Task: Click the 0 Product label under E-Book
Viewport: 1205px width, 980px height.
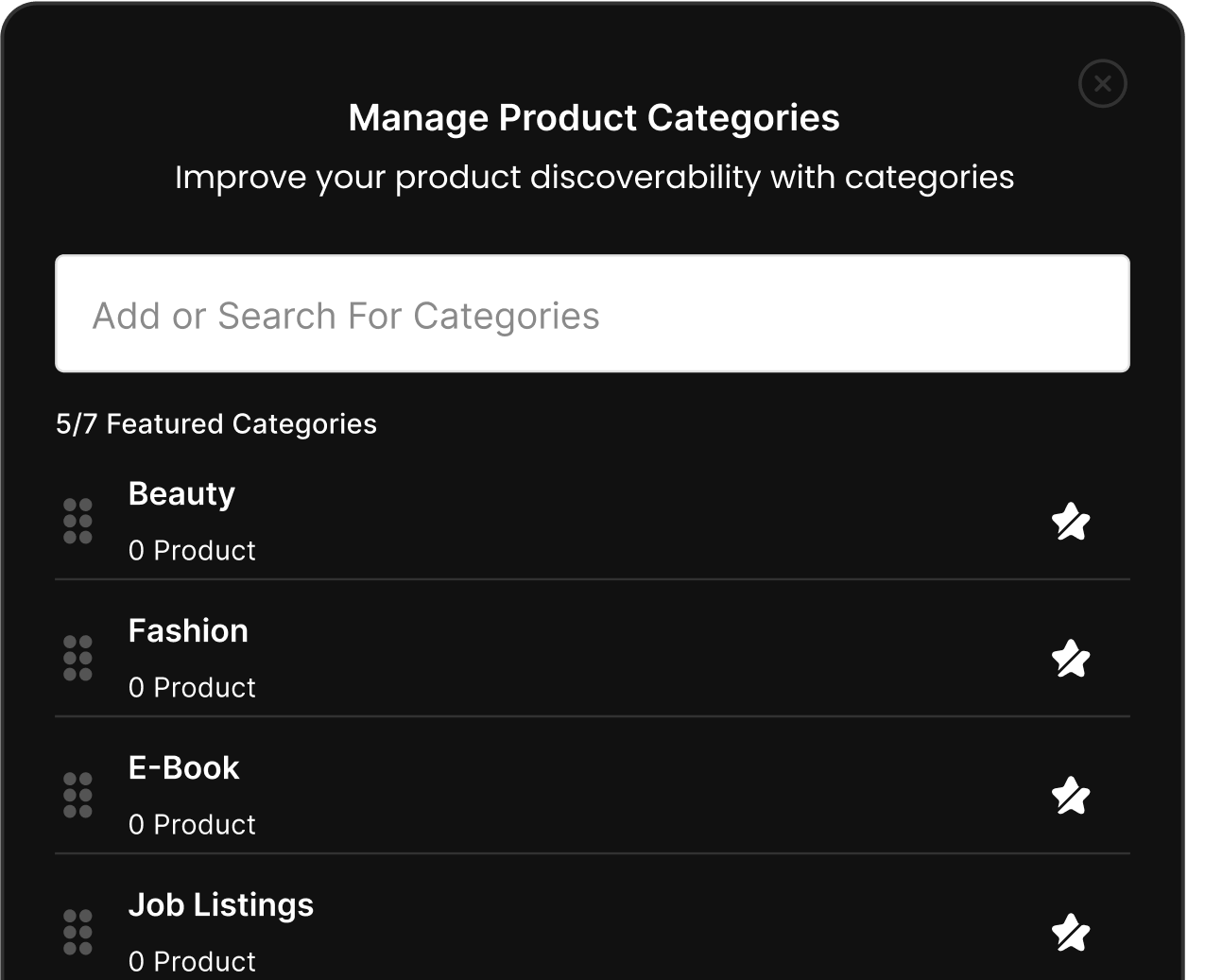Action: 192,824
